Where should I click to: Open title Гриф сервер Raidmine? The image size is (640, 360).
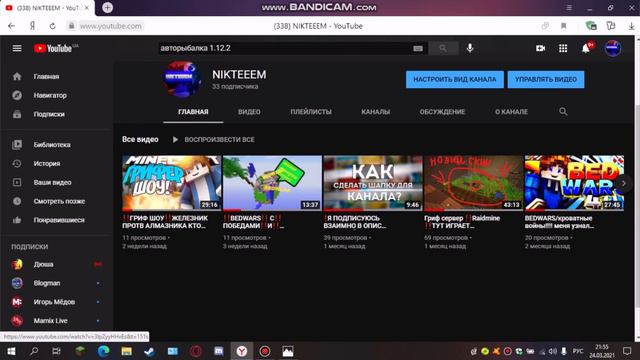coord(462,222)
